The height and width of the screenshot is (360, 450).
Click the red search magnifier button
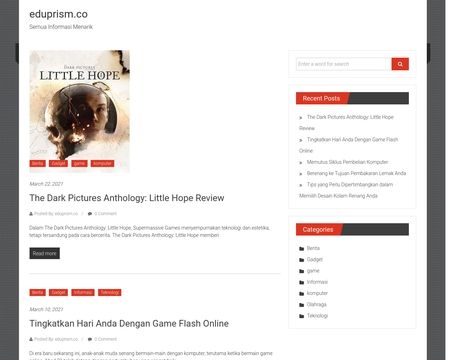pos(400,64)
